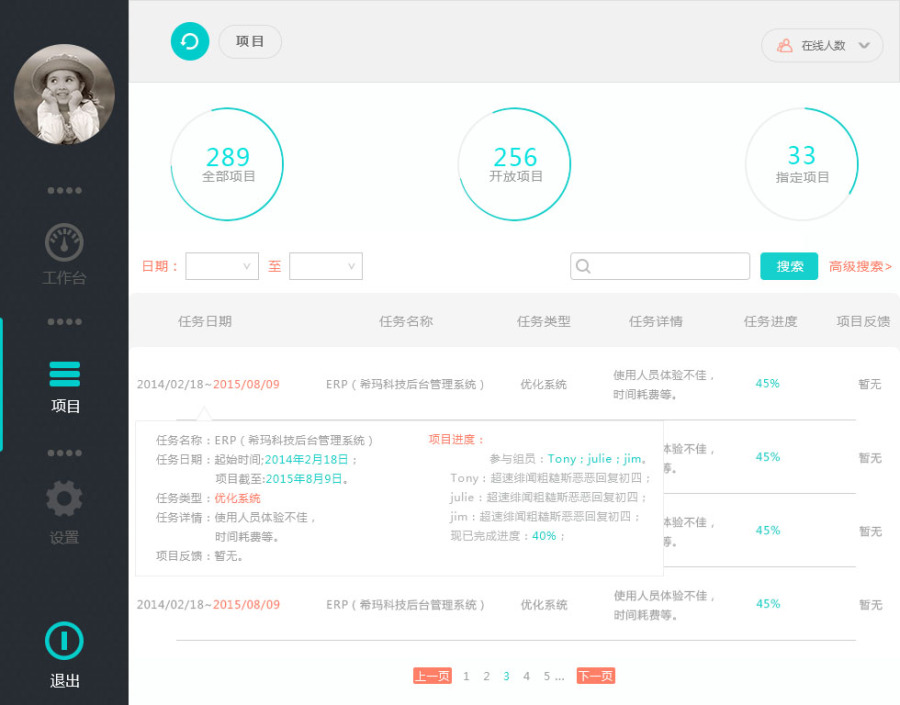
Task: Click the 退出 power icon to log out
Action: [63, 641]
